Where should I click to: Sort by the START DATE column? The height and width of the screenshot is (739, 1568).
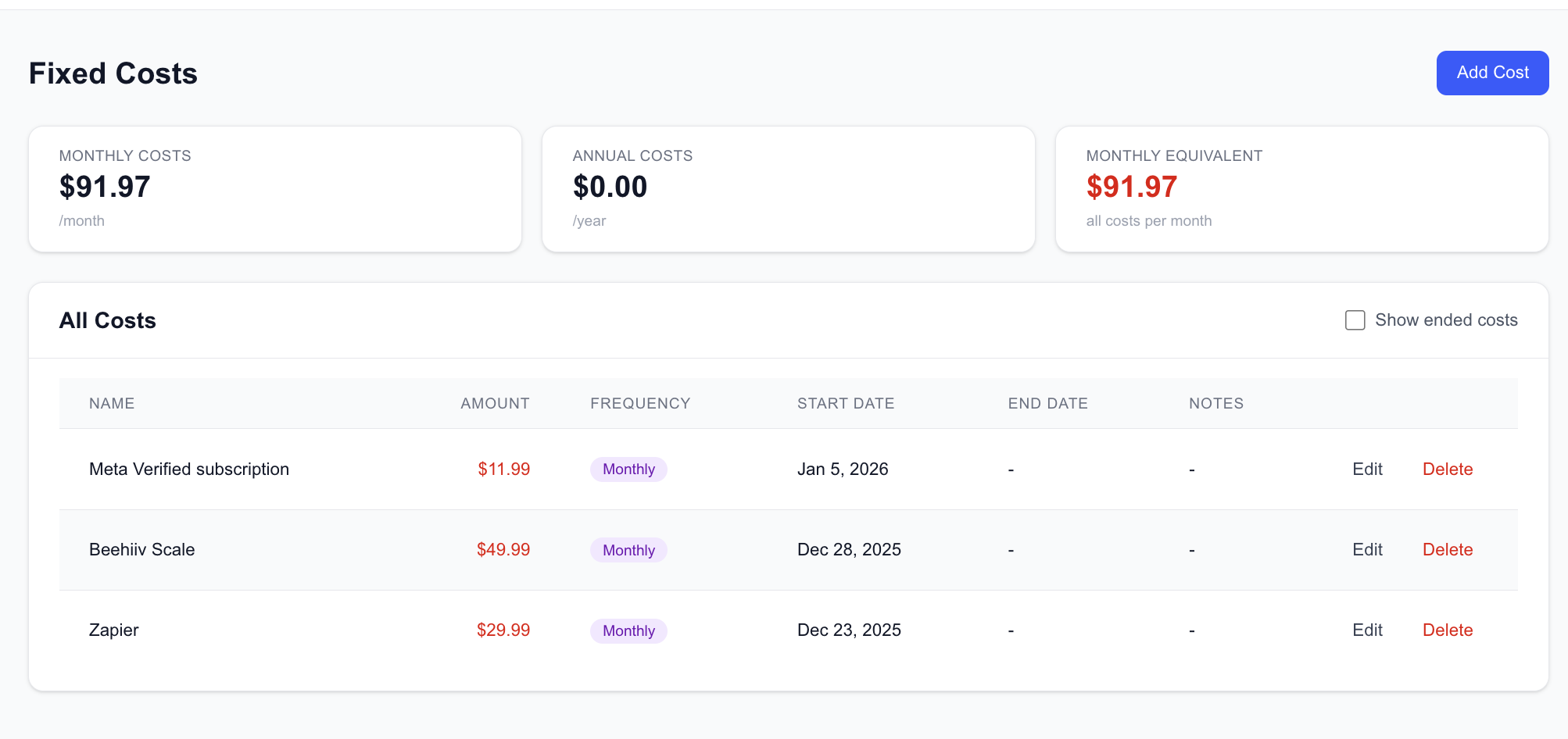[x=845, y=403]
